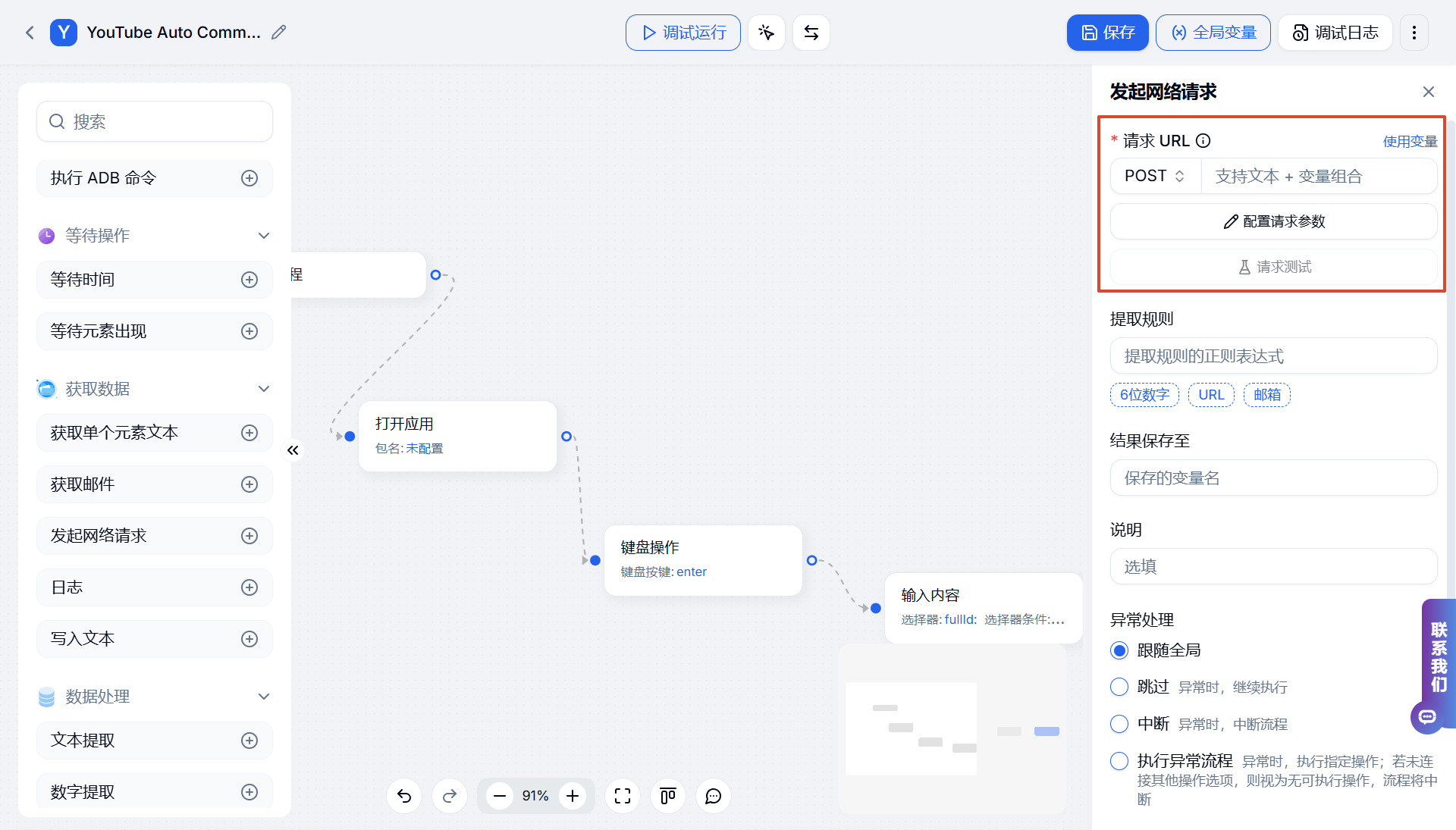Undo last canvas action
Image resolution: width=1456 pixels, height=830 pixels.
404,796
